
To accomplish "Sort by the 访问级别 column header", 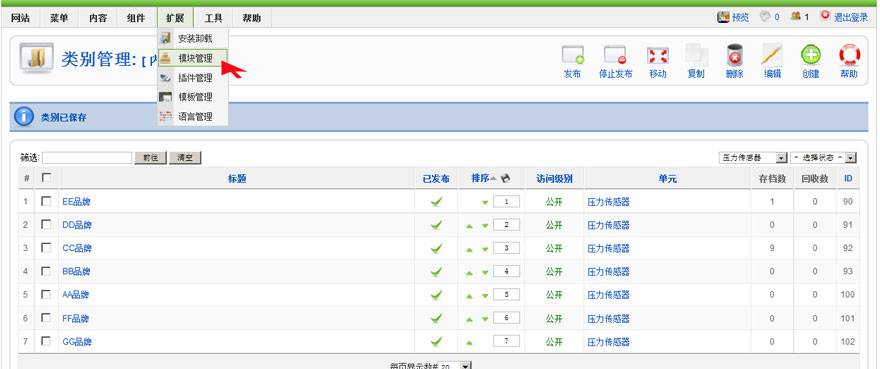I will coord(554,179).
